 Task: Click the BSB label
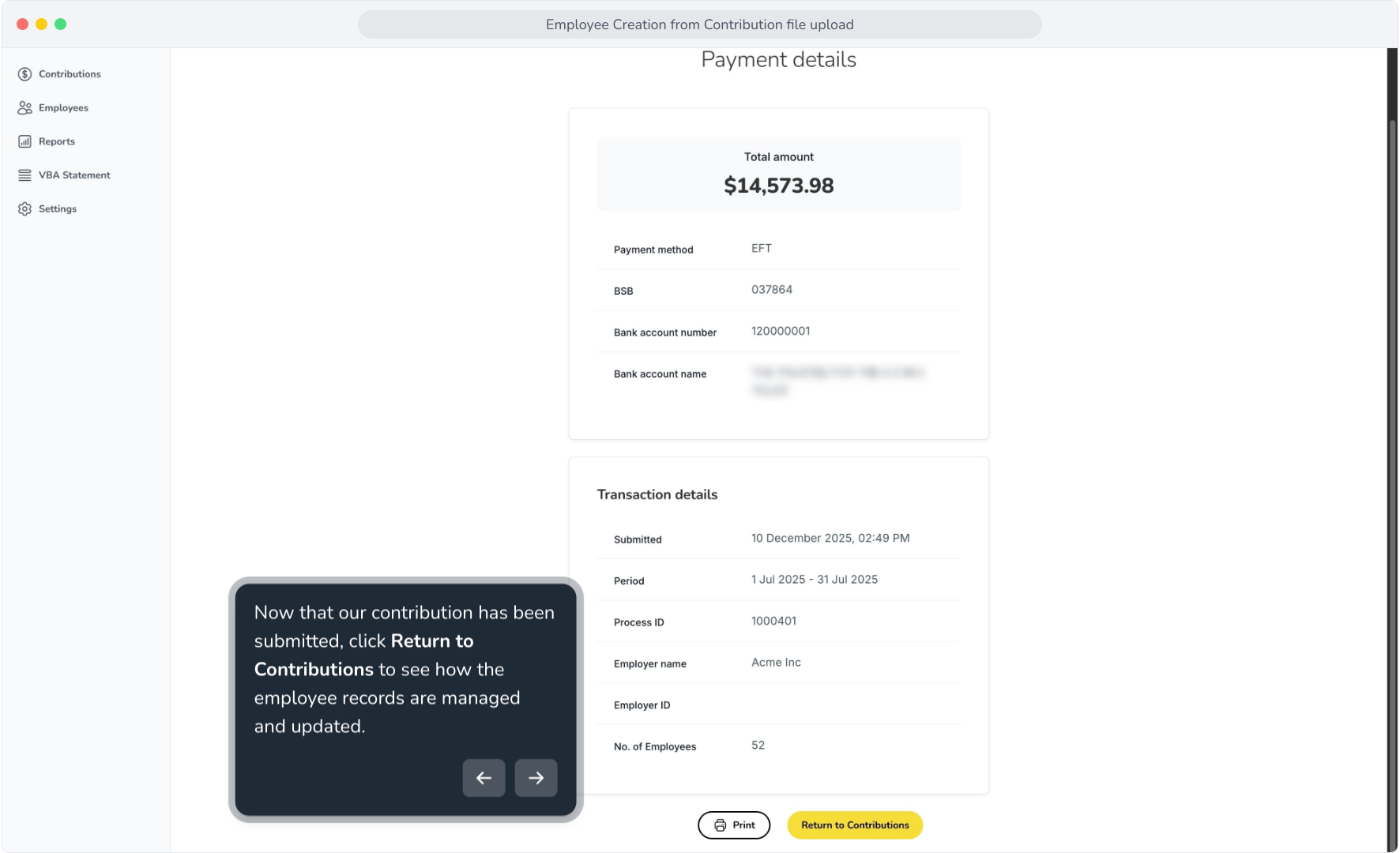(623, 291)
